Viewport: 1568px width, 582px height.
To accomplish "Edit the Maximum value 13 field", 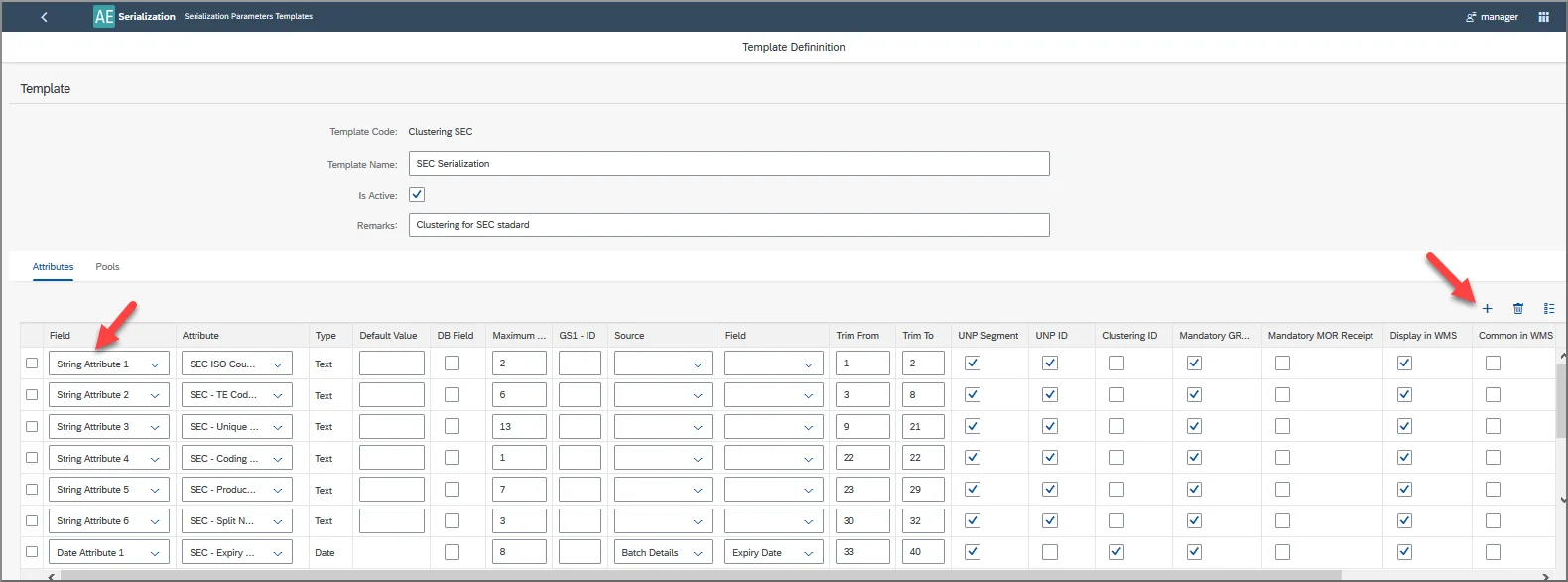I will [x=519, y=426].
